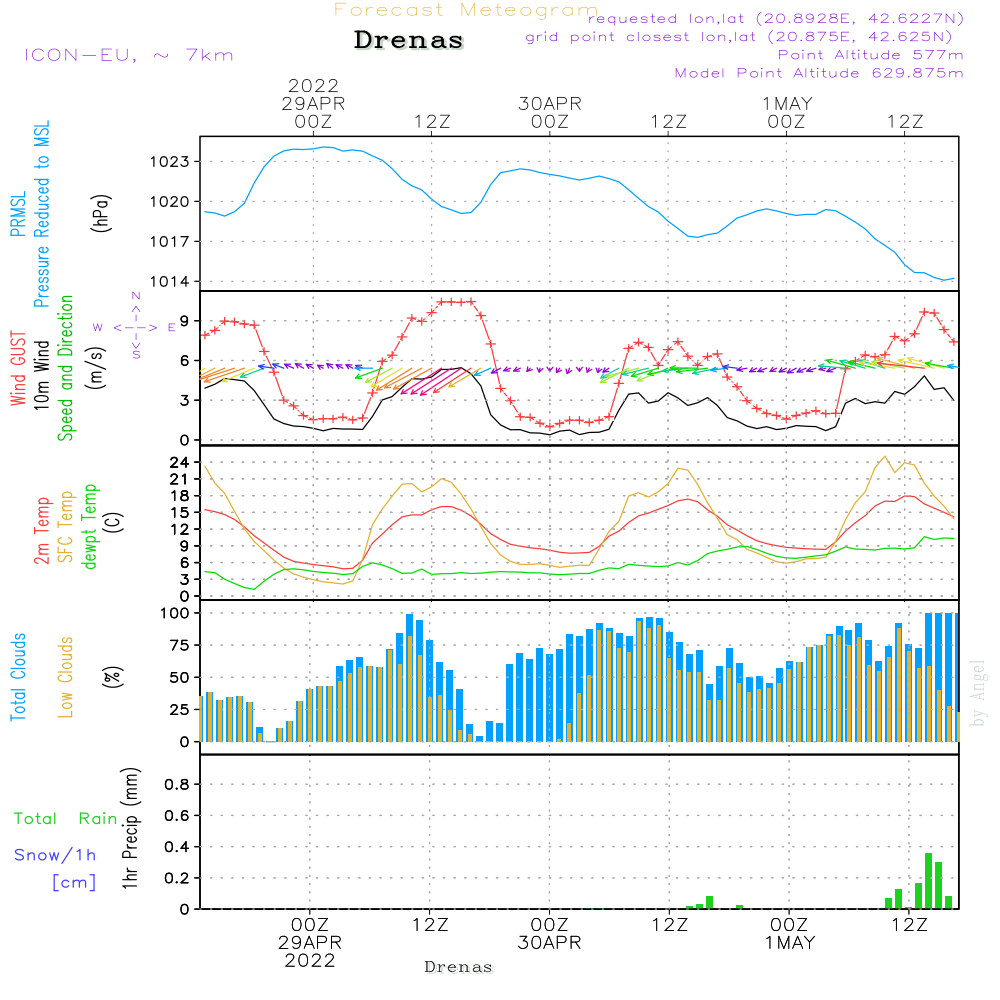Select the "50" cloud axis value
The height and width of the screenshot is (1000, 1000).
click(x=179, y=678)
